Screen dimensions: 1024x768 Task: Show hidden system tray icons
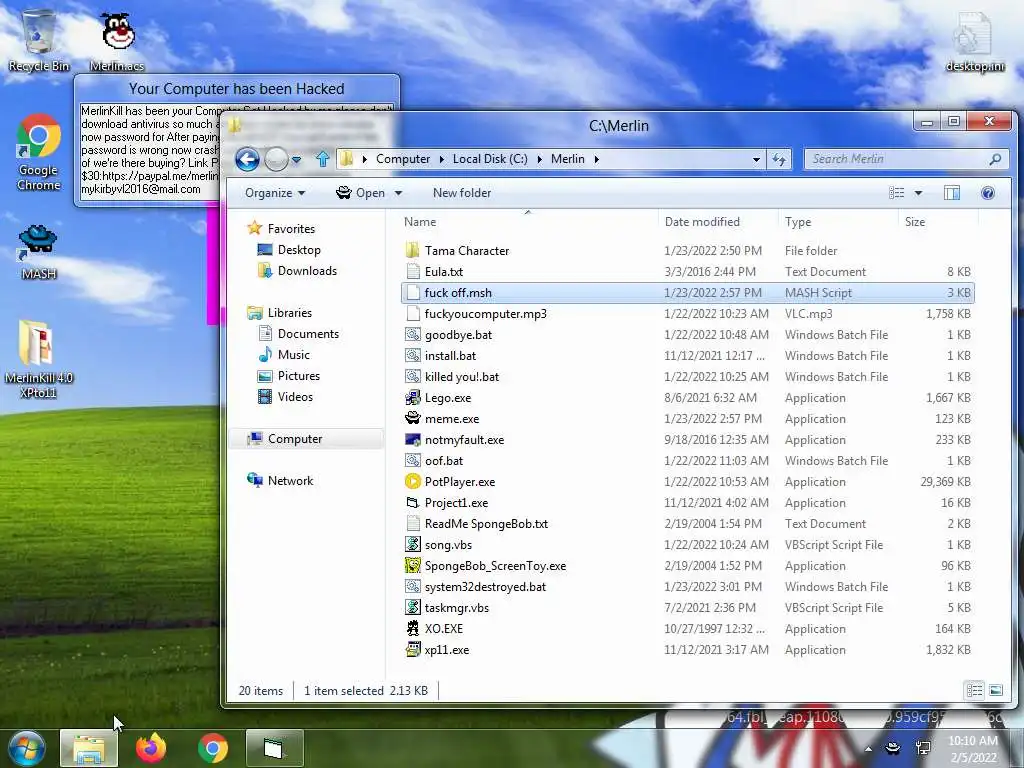coord(868,749)
